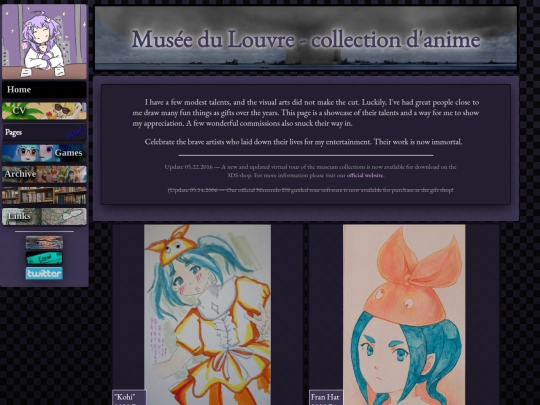Click the sunset banner badge in sidebar

click(x=44, y=242)
